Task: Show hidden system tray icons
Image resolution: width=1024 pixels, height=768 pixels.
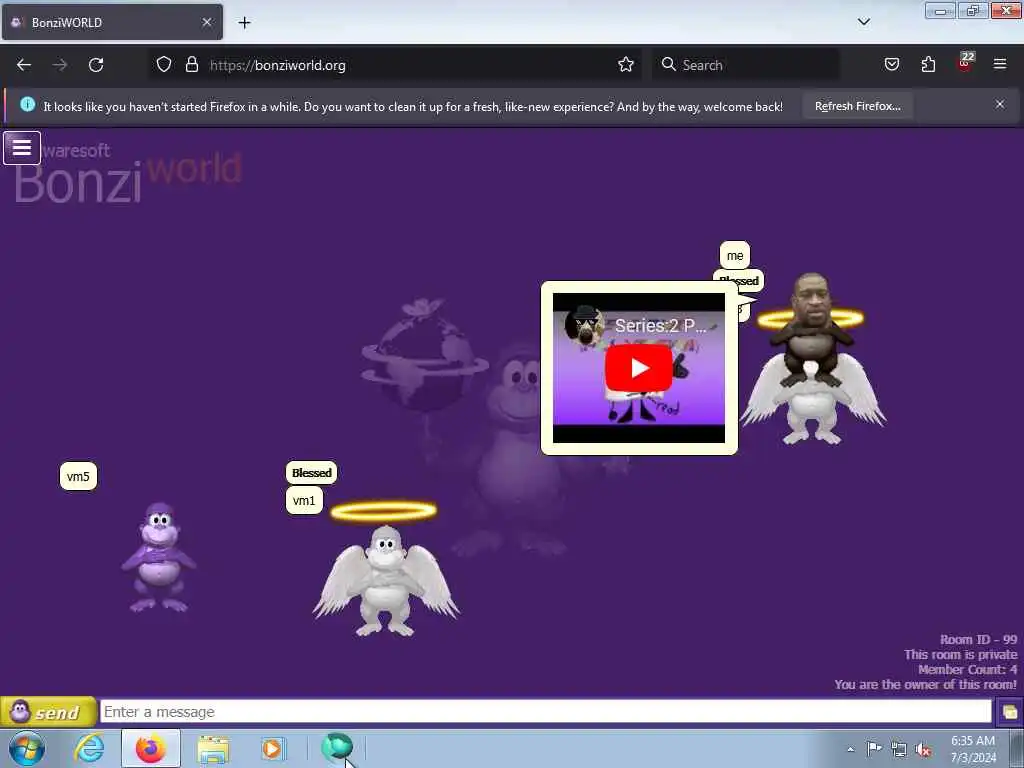Action: (x=850, y=749)
